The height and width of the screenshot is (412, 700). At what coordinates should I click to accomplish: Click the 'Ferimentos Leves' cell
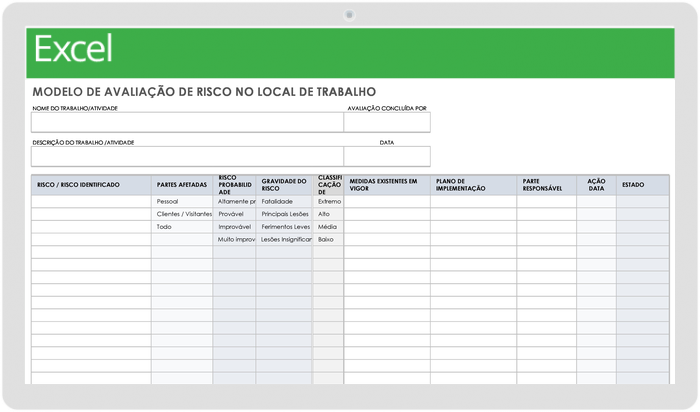(284, 227)
